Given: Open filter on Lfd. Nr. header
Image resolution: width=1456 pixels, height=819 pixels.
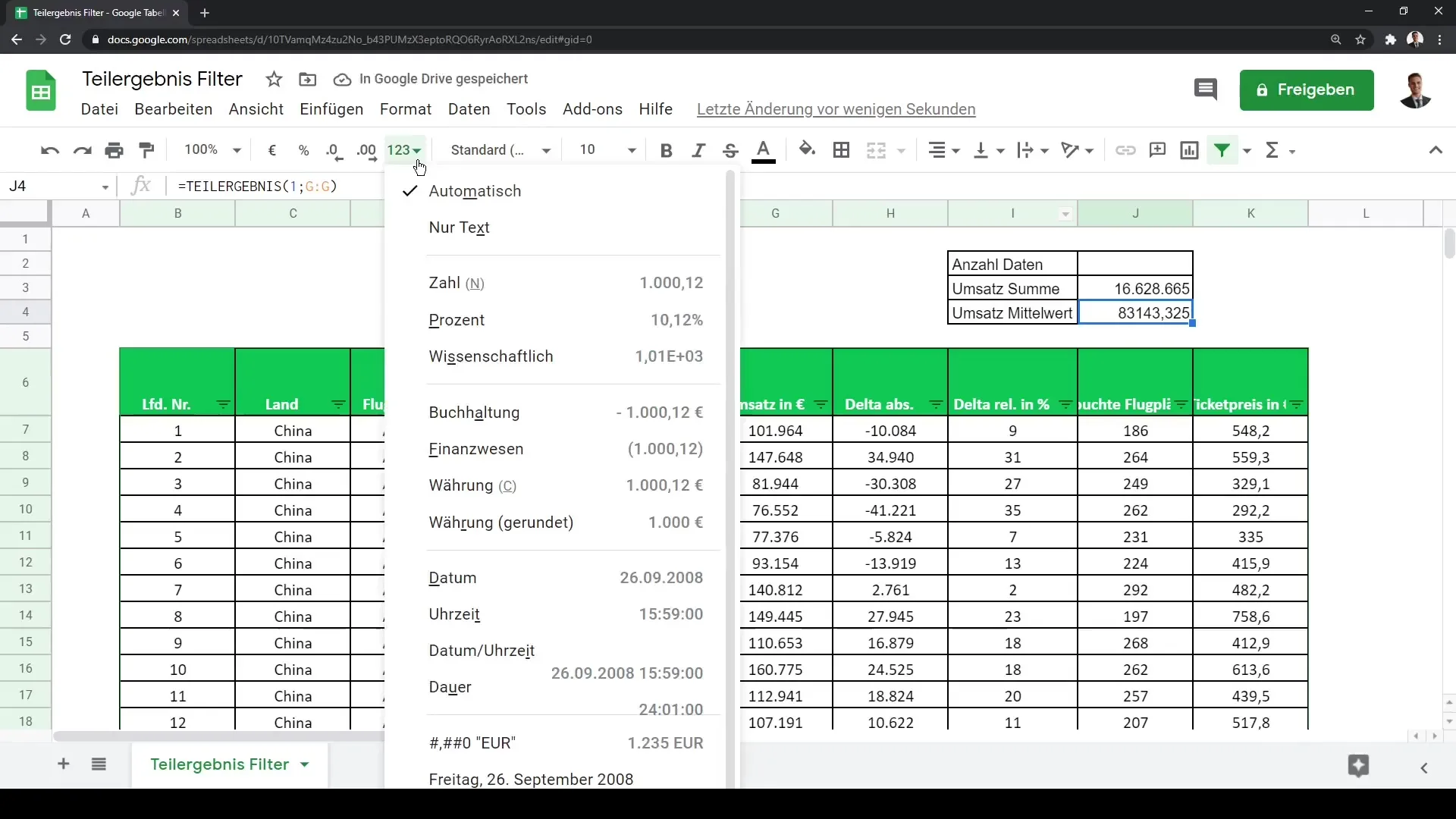Looking at the screenshot, I should point(223,405).
